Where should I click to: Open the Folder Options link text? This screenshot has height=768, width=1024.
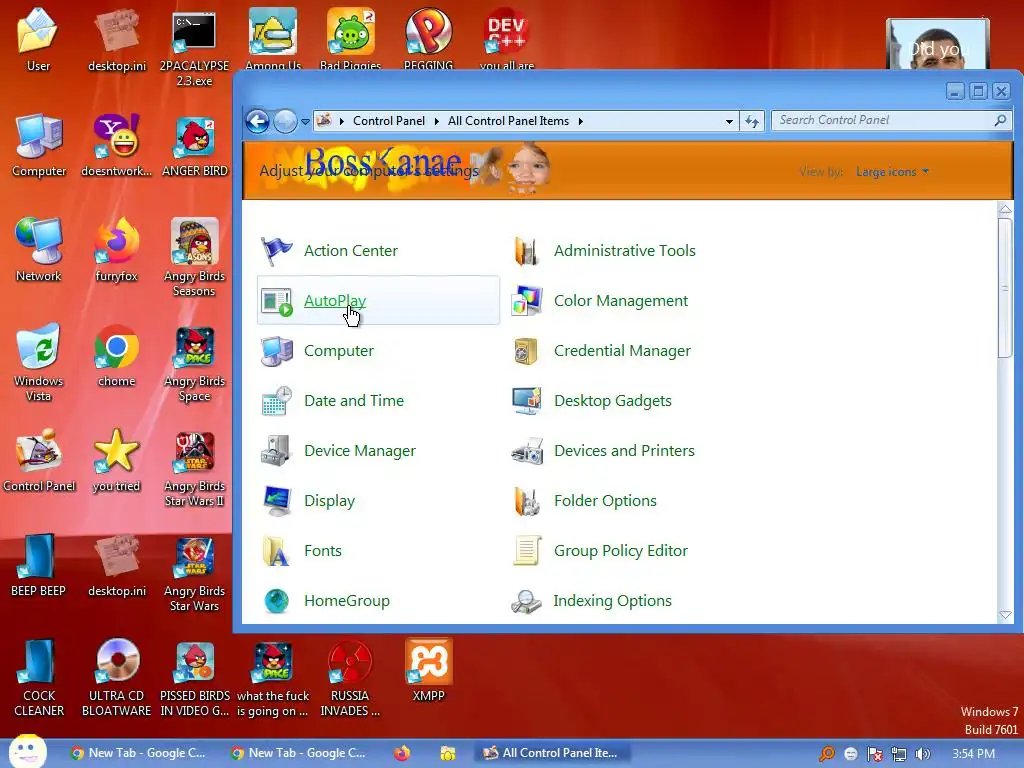coord(605,501)
